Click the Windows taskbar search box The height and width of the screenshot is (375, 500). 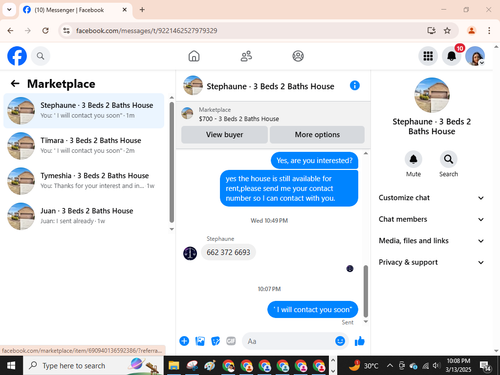93,366
